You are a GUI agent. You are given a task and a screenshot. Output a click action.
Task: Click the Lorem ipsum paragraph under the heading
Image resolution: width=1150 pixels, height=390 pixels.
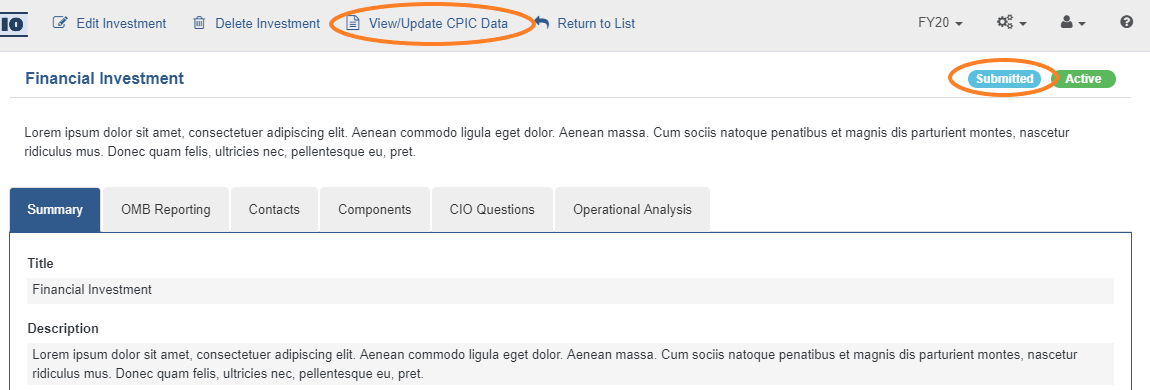(547, 143)
